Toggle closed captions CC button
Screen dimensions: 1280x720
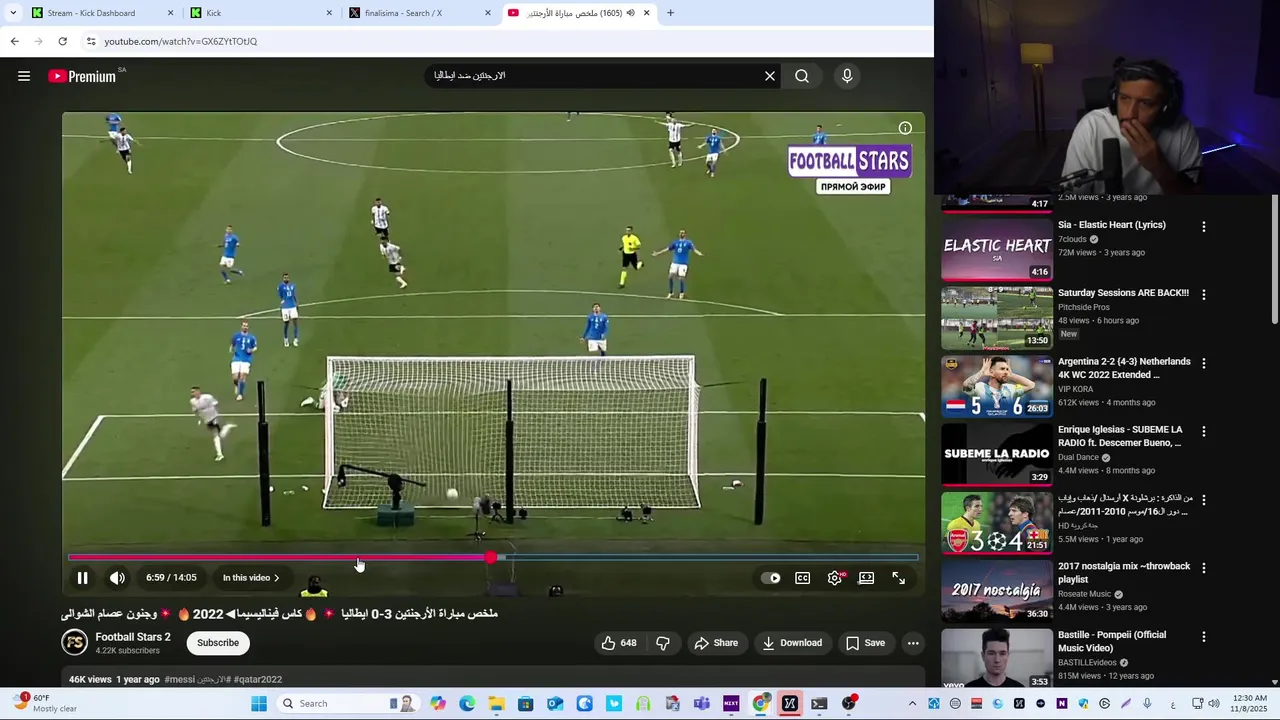(x=802, y=578)
